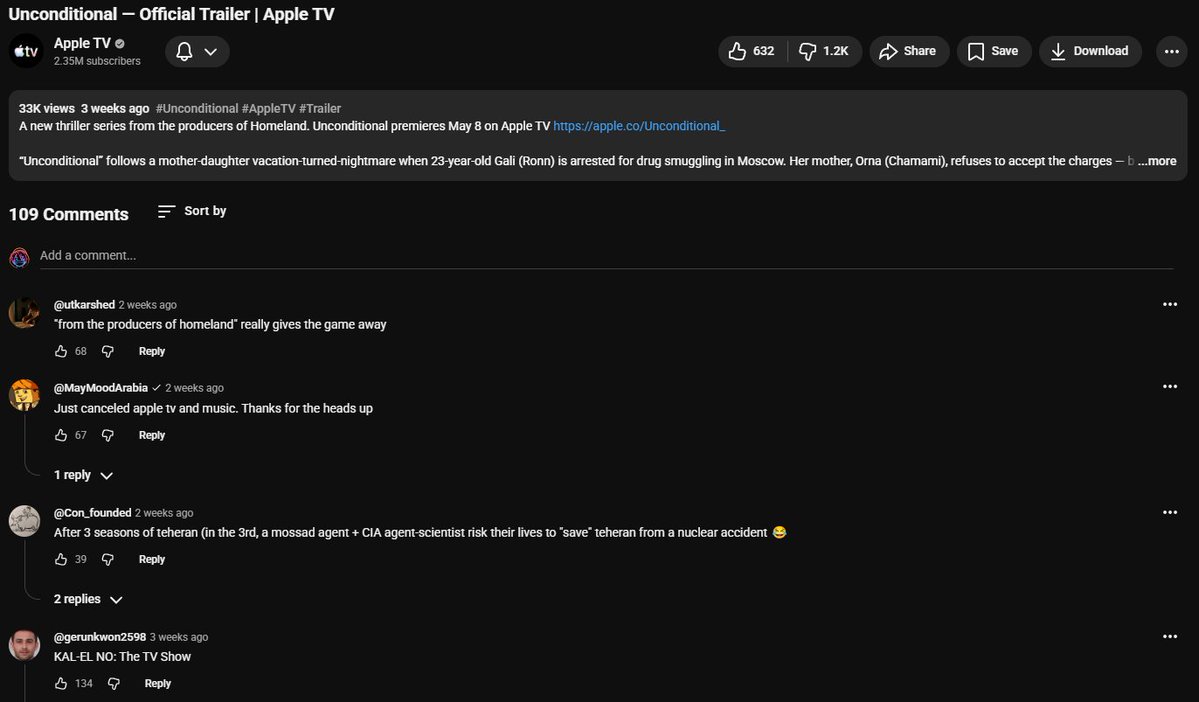Follow the apple.co/Unconditional_ link
This screenshot has width=1199, height=702.
[x=638, y=126]
